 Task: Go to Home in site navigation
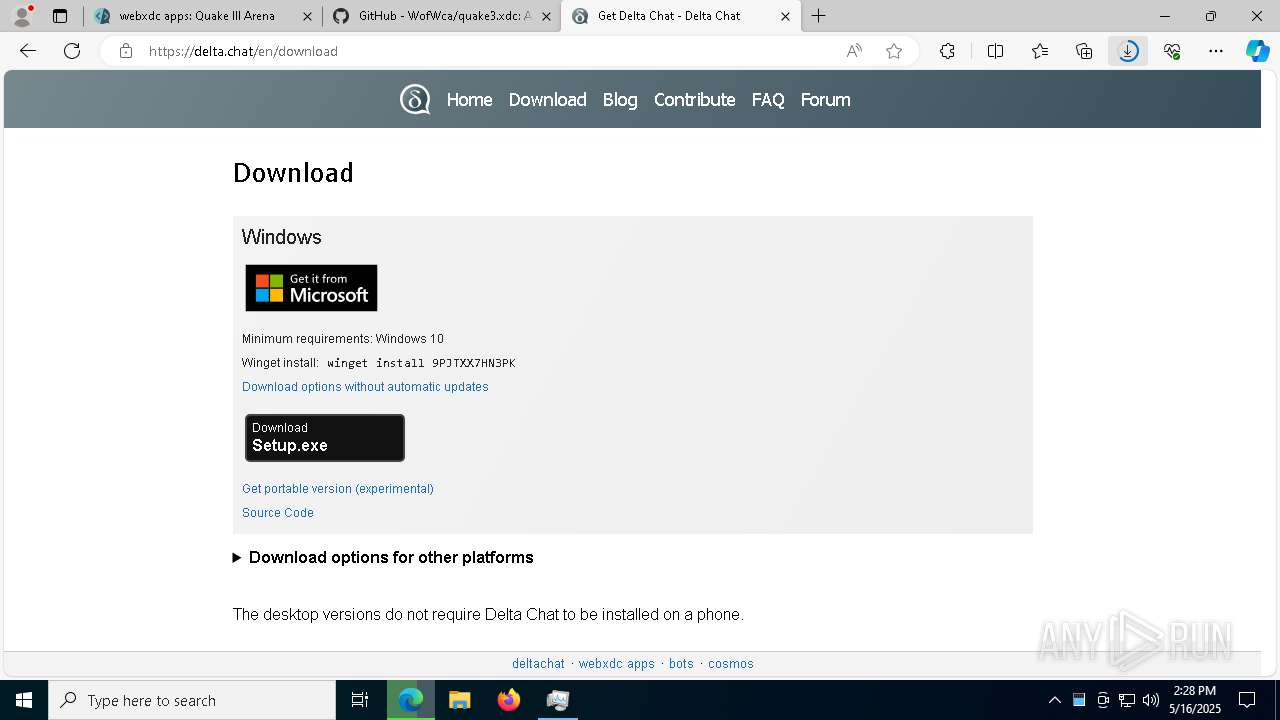(469, 100)
